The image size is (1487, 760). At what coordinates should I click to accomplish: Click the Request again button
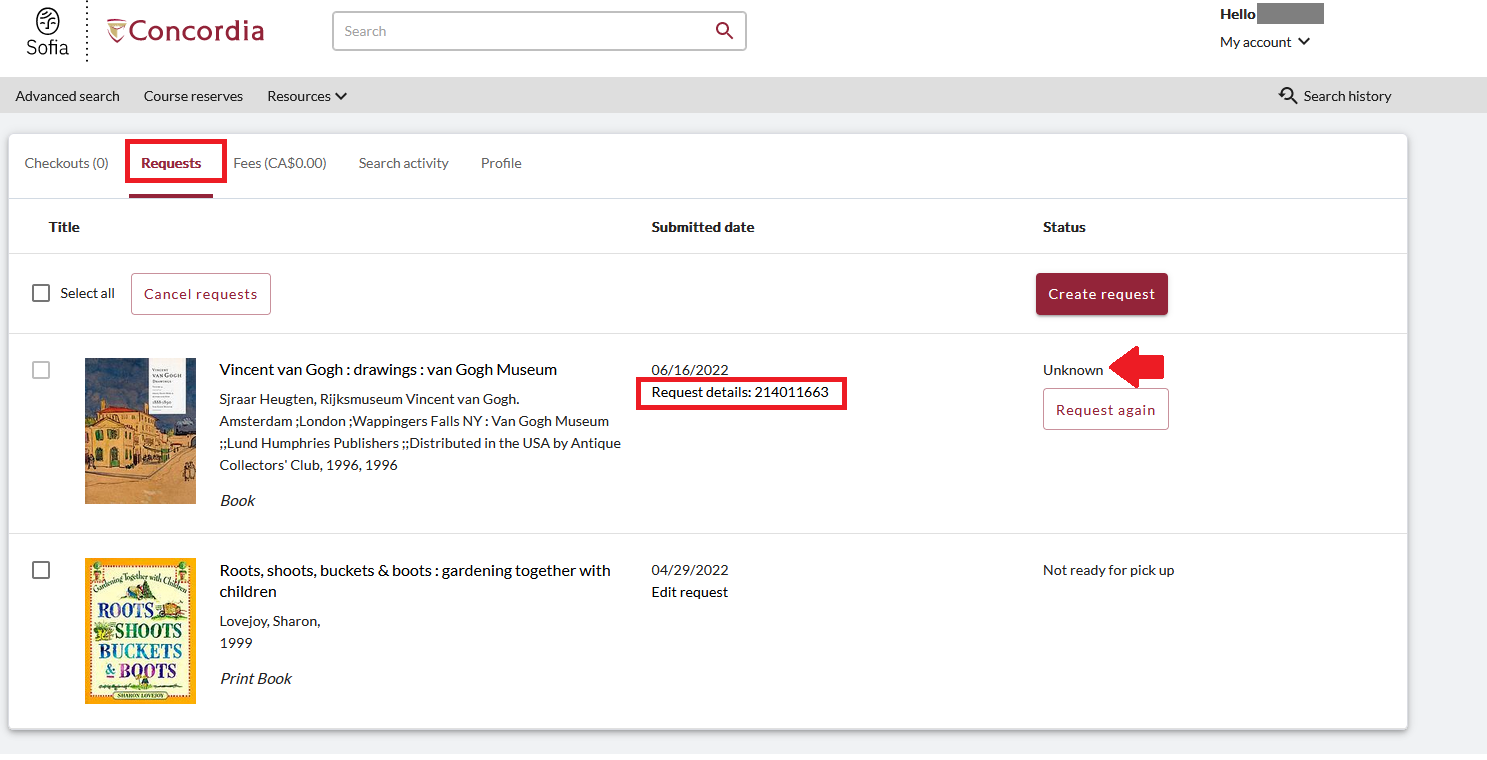click(1106, 410)
